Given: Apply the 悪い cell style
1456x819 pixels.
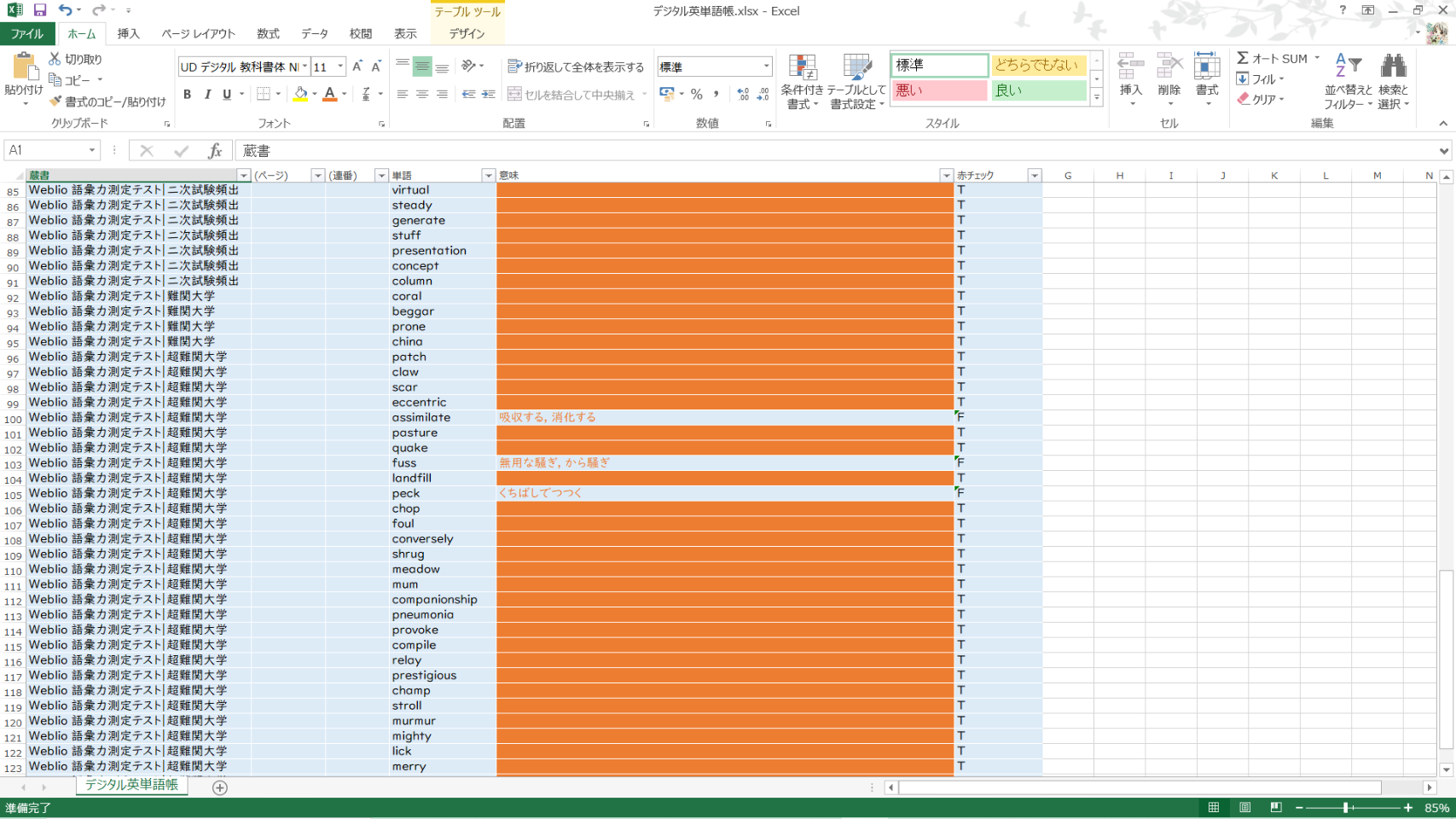Looking at the screenshot, I should point(938,90).
